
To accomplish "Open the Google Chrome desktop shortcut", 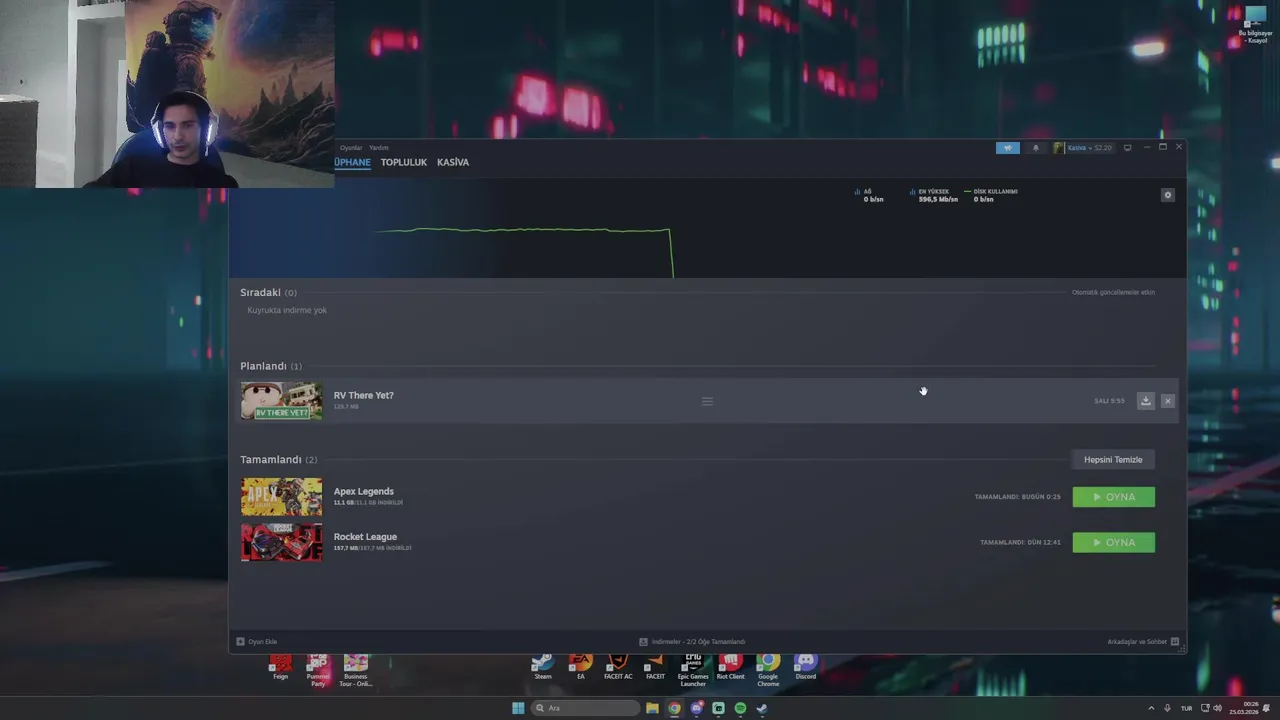I will click(768, 670).
